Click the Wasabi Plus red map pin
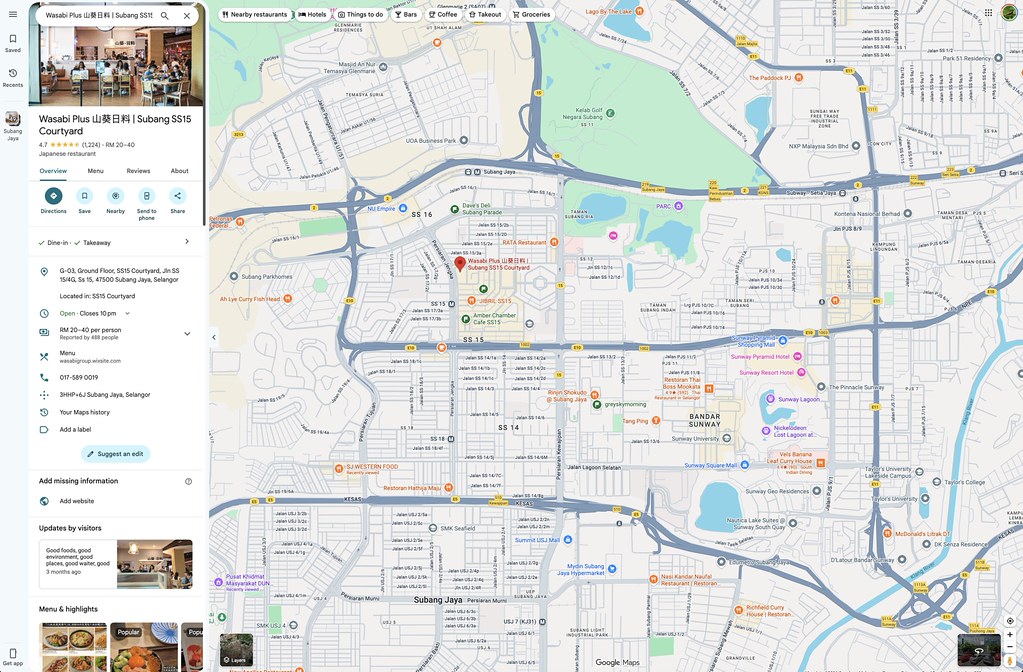 (x=459, y=264)
